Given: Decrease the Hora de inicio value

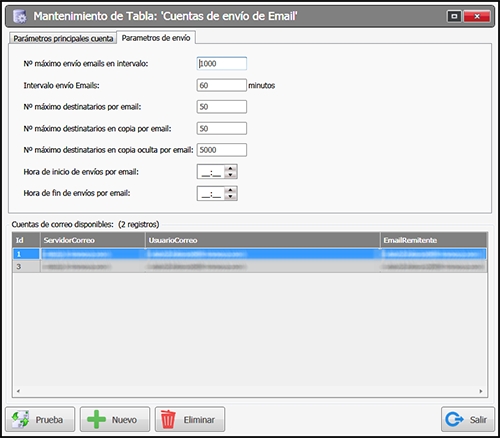Looking at the screenshot, I should point(230,175).
